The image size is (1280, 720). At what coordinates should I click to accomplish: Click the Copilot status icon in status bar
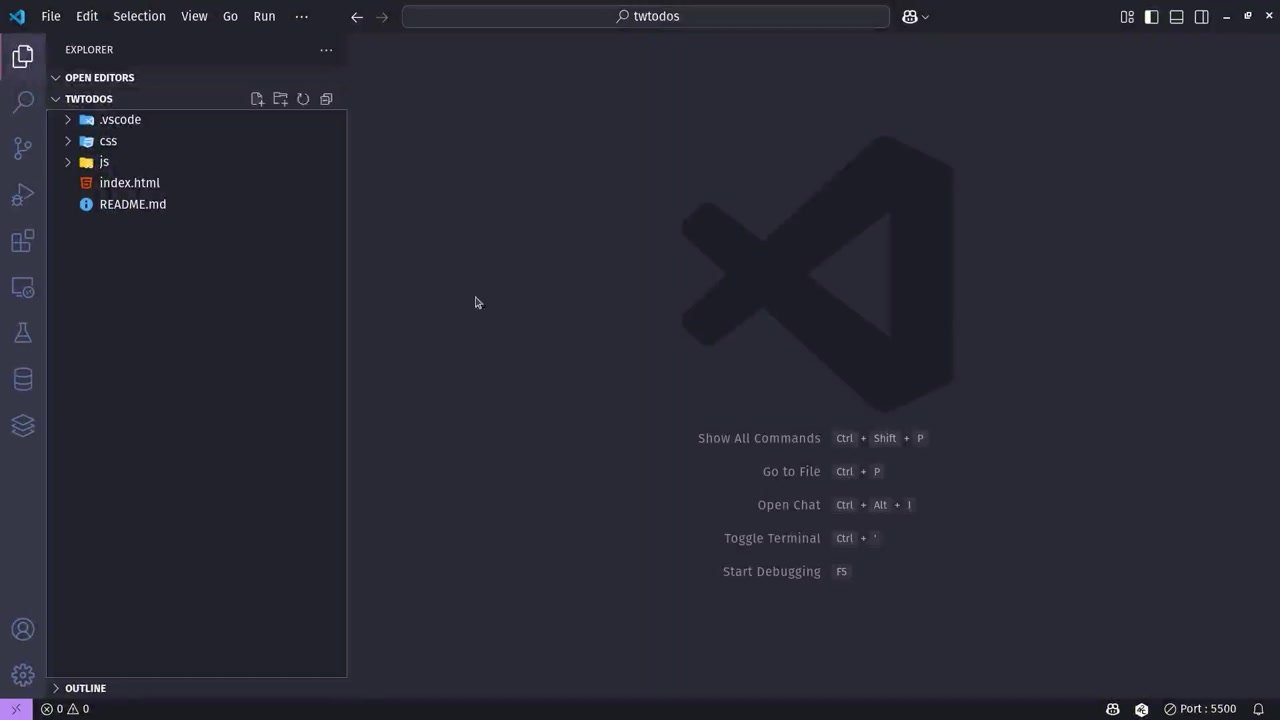[x=1113, y=709]
